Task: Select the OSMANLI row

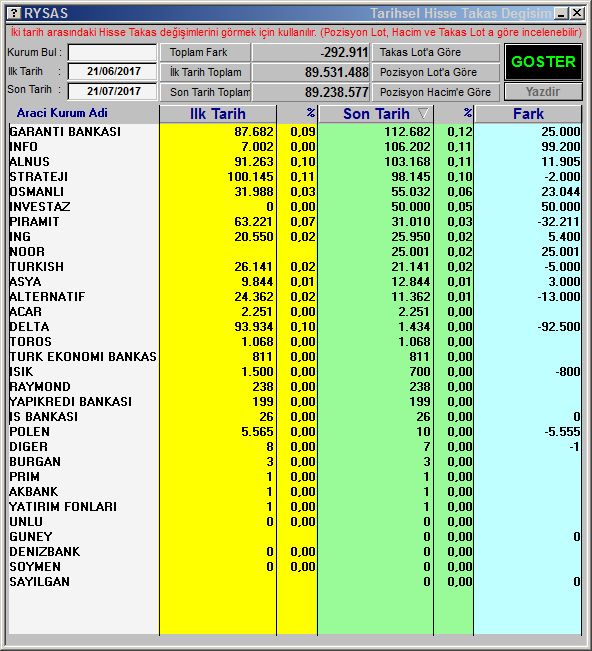Action: 295,191
